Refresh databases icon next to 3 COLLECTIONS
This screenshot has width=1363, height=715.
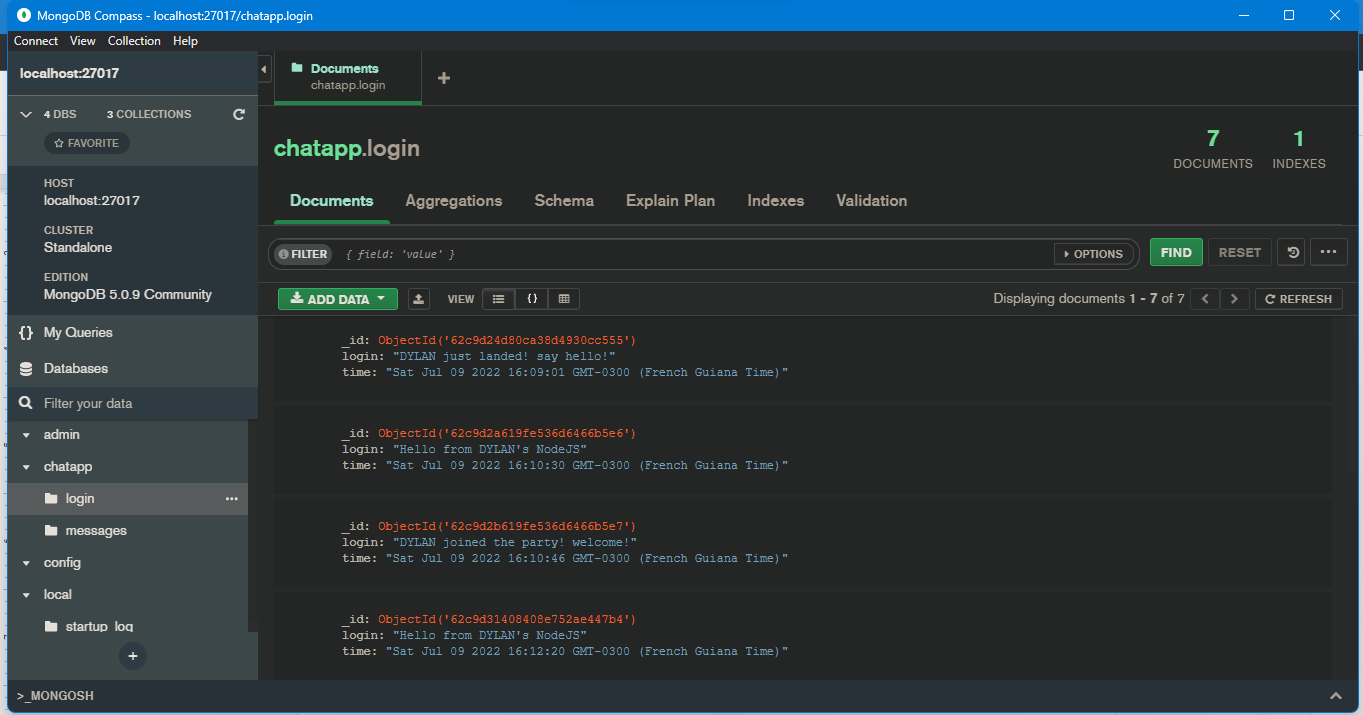click(239, 114)
